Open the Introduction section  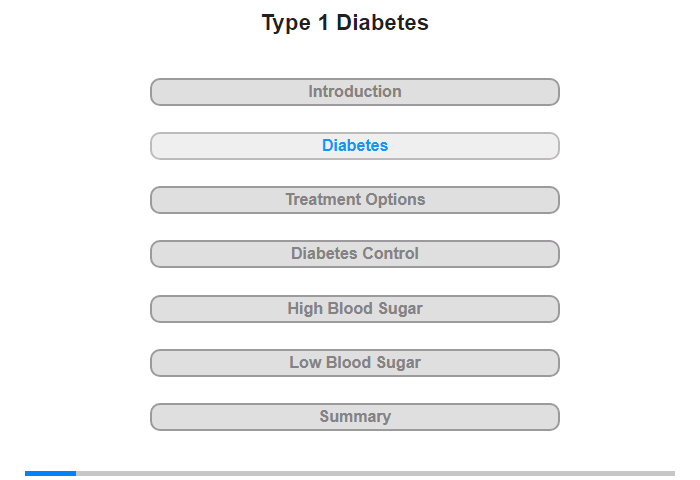[354, 92]
